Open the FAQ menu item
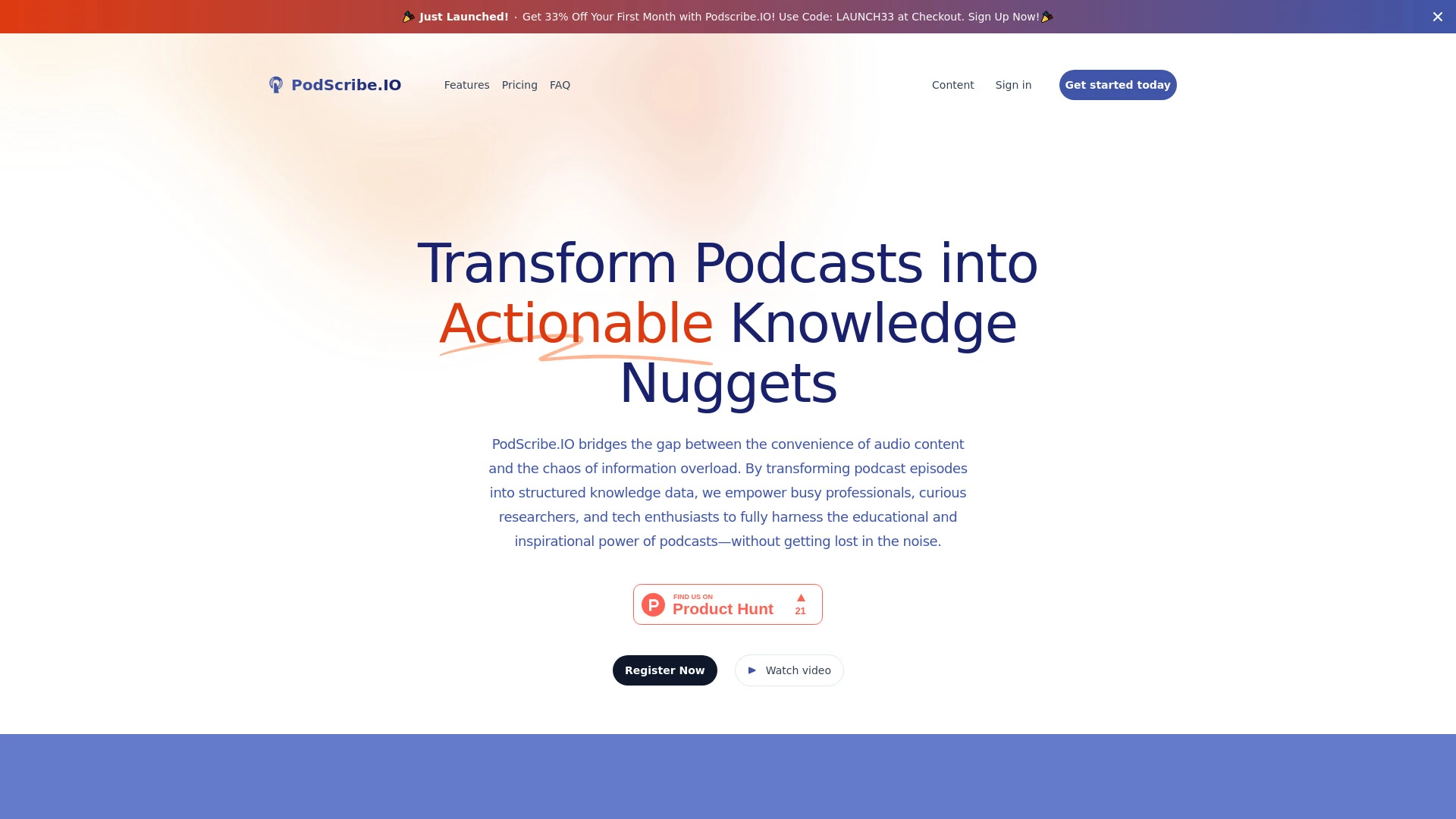This screenshot has width=1456, height=819. [560, 85]
